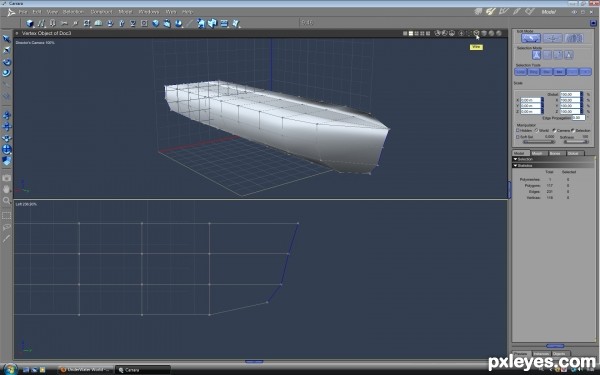Viewport: 600px width, 375px height.
Task: Select the magnifier zoom tool
Action: (7, 201)
